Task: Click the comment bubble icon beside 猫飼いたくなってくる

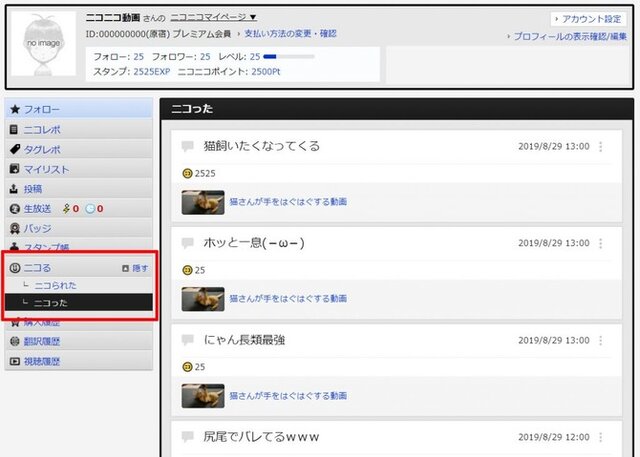Action: click(187, 146)
